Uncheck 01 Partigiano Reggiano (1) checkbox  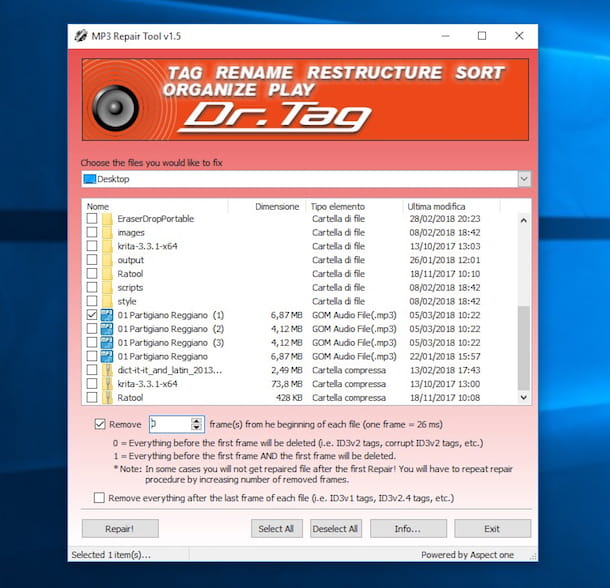pyautogui.click(x=92, y=315)
